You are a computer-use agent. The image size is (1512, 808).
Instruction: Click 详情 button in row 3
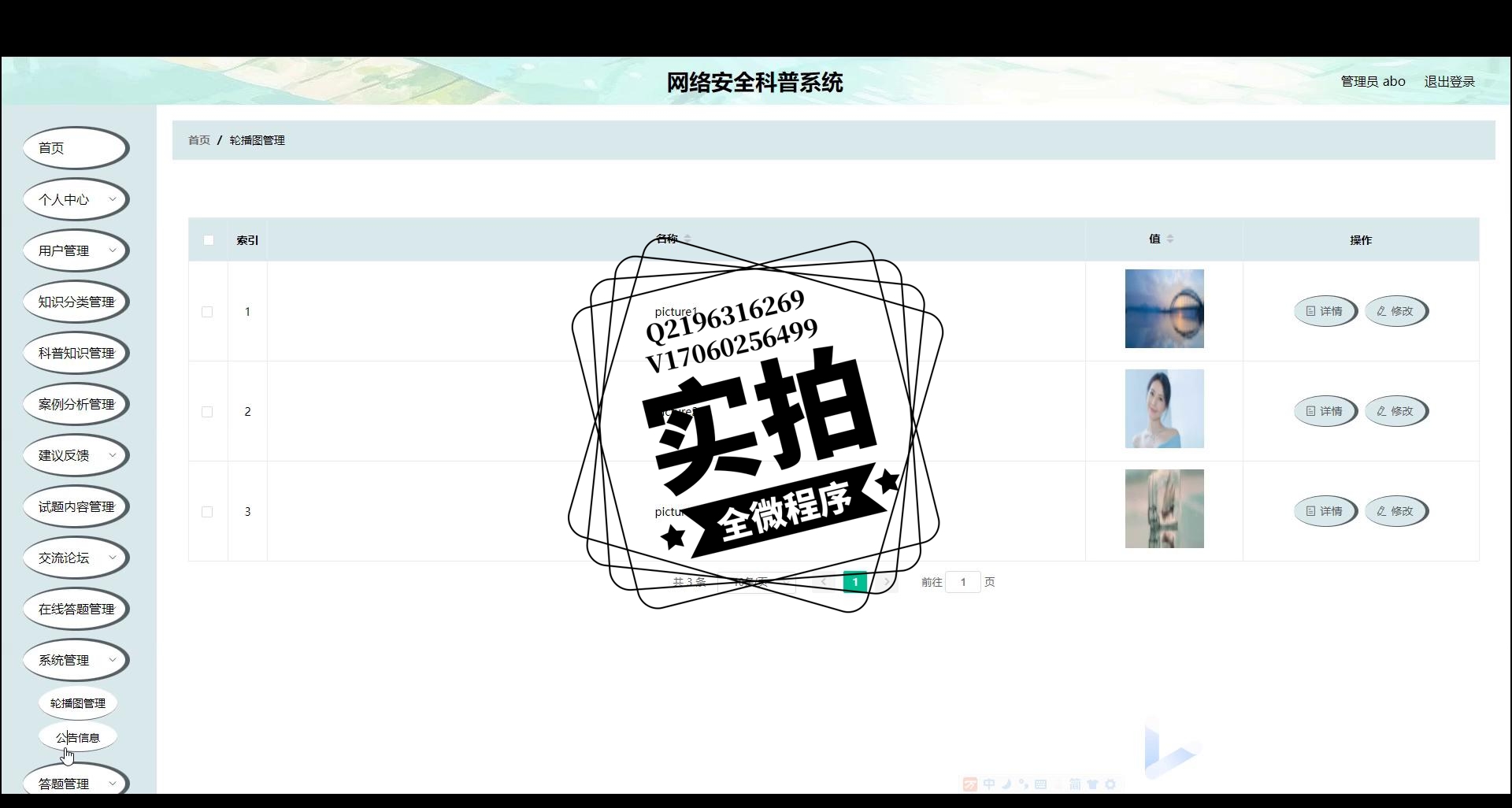pos(1325,511)
